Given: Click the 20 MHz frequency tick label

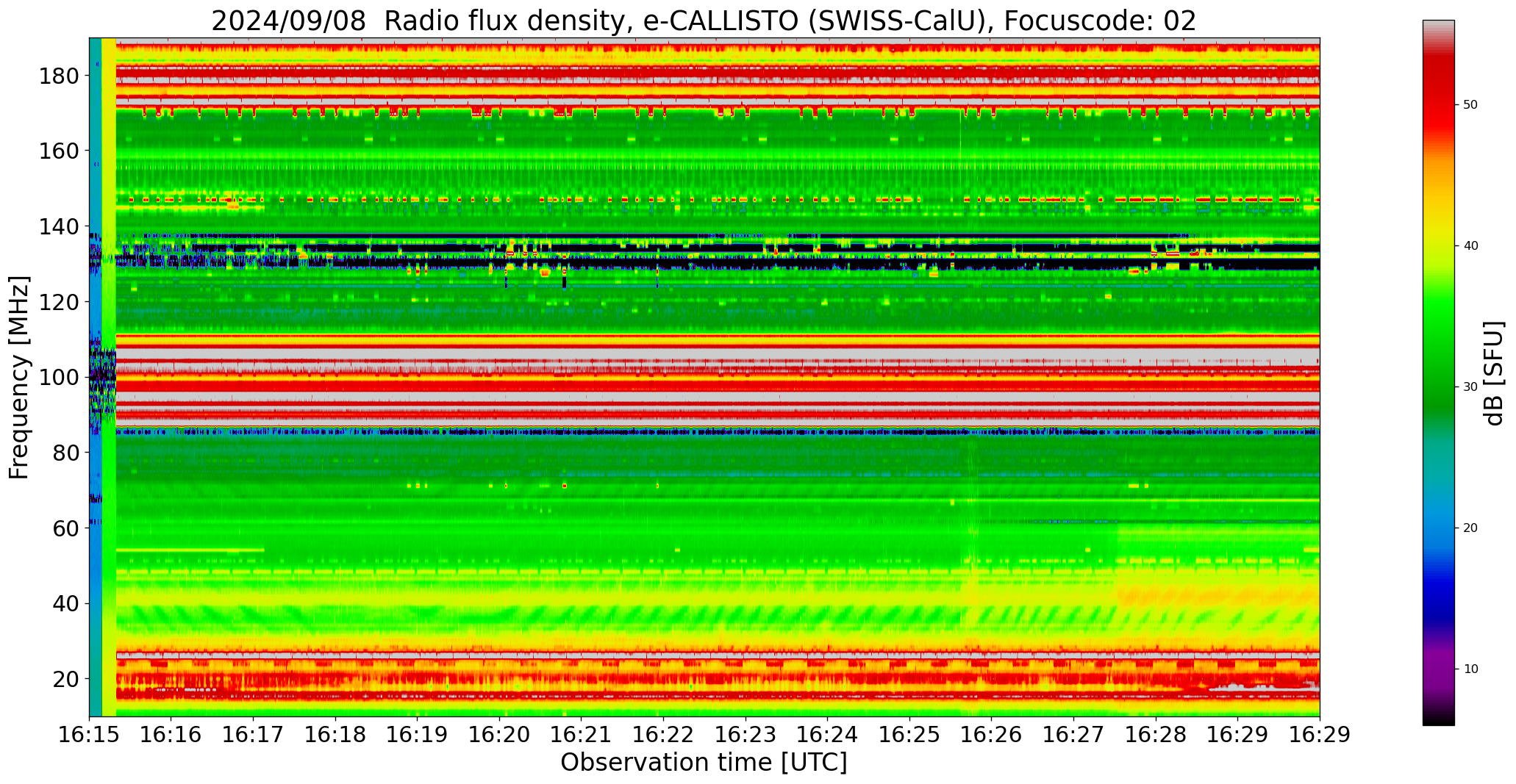Looking at the screenshot, I should coord(65,680).
